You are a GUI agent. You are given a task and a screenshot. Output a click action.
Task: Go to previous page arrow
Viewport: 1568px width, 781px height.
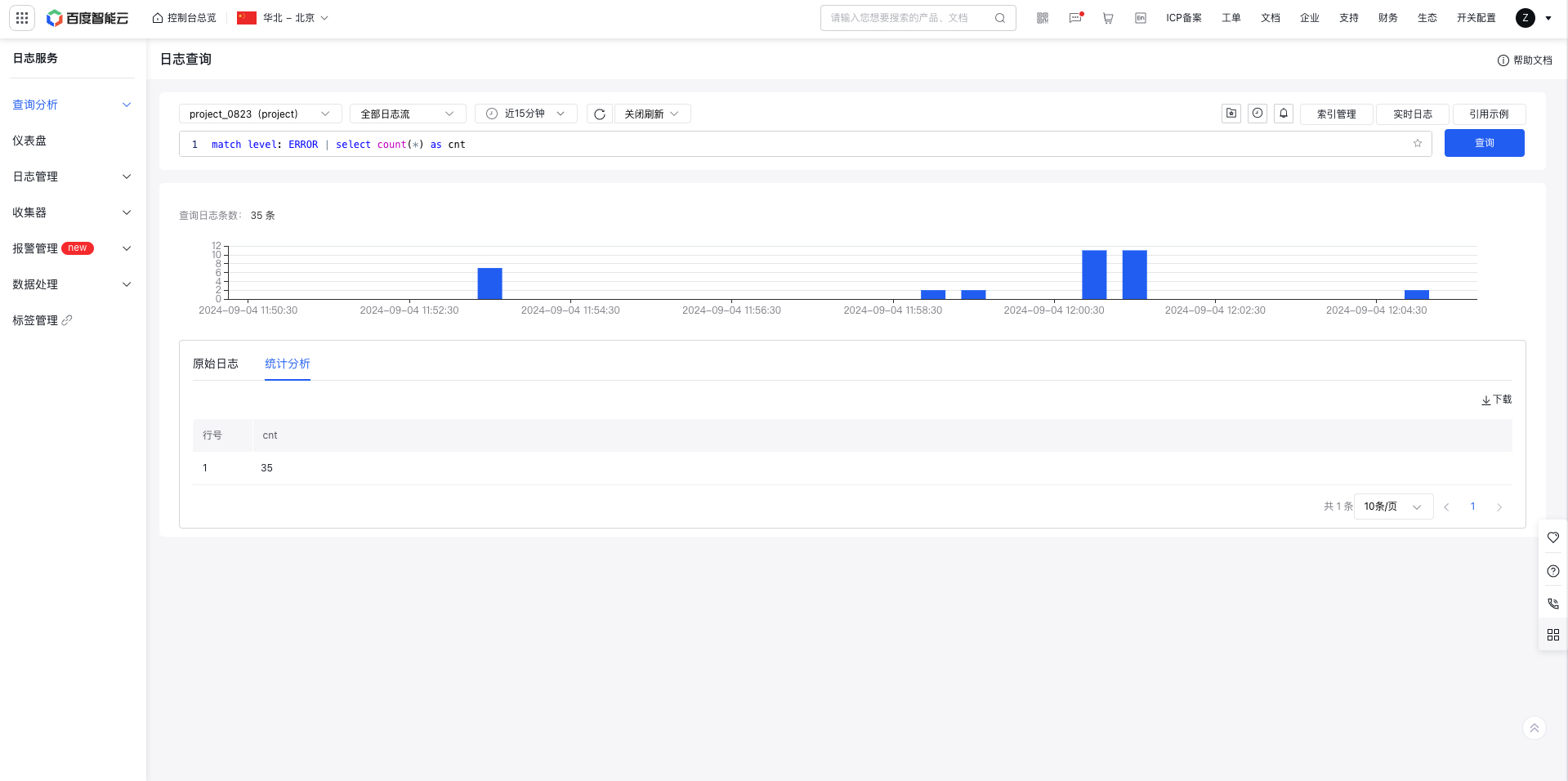(1446, 507)
